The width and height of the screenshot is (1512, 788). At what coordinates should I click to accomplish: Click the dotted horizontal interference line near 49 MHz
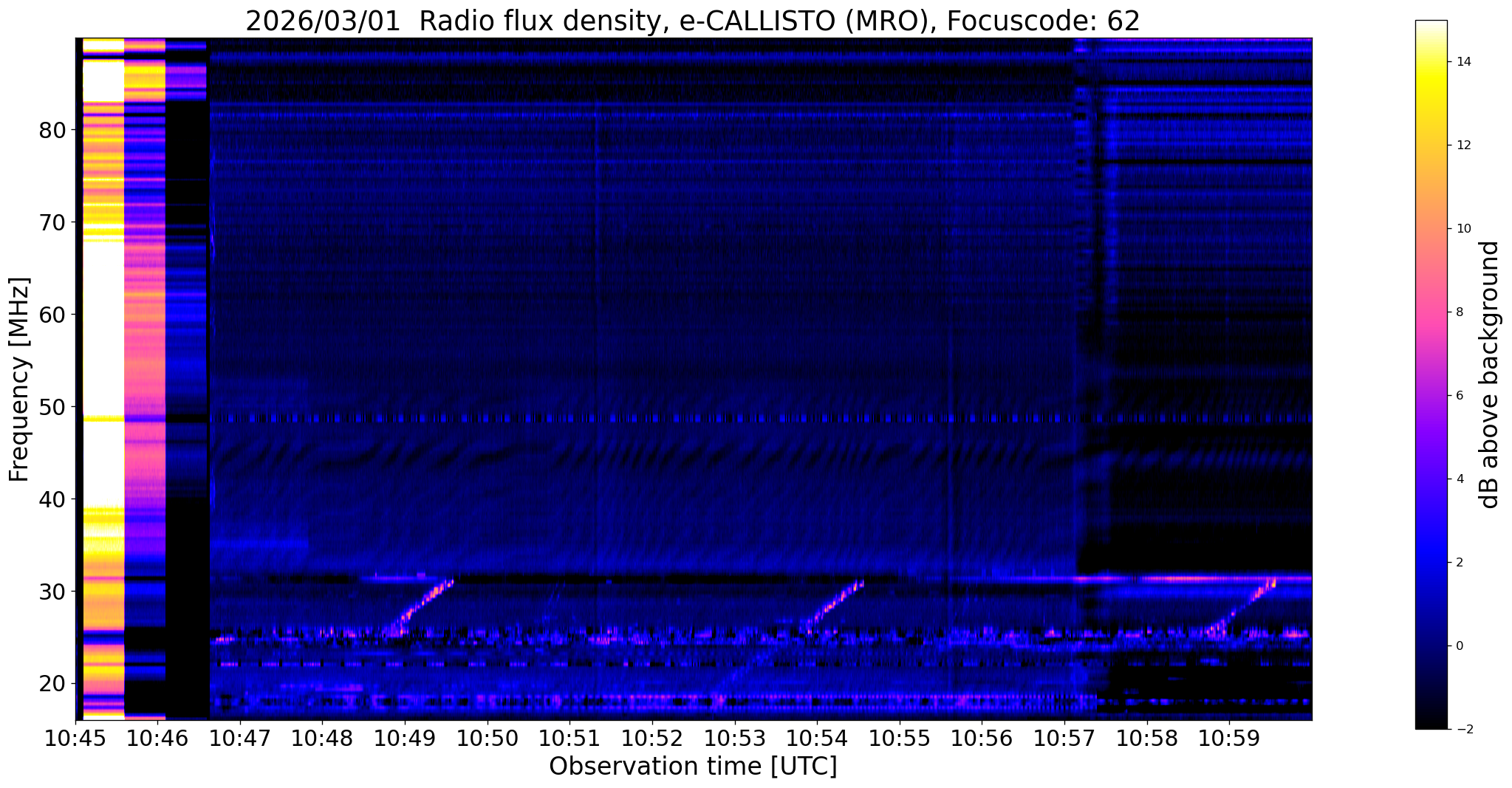pyautogui.click(x=761, y=419)
